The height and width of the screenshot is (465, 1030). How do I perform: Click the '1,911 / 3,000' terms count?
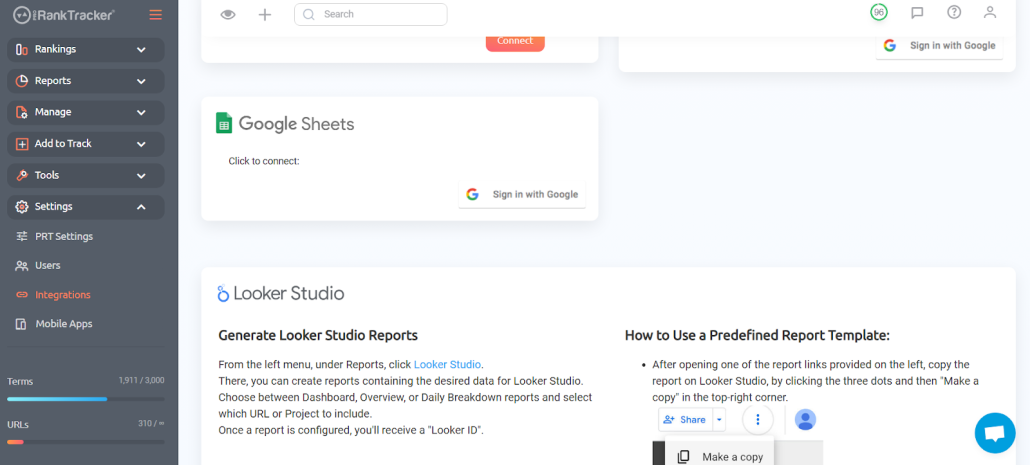[x=142, y=380]
